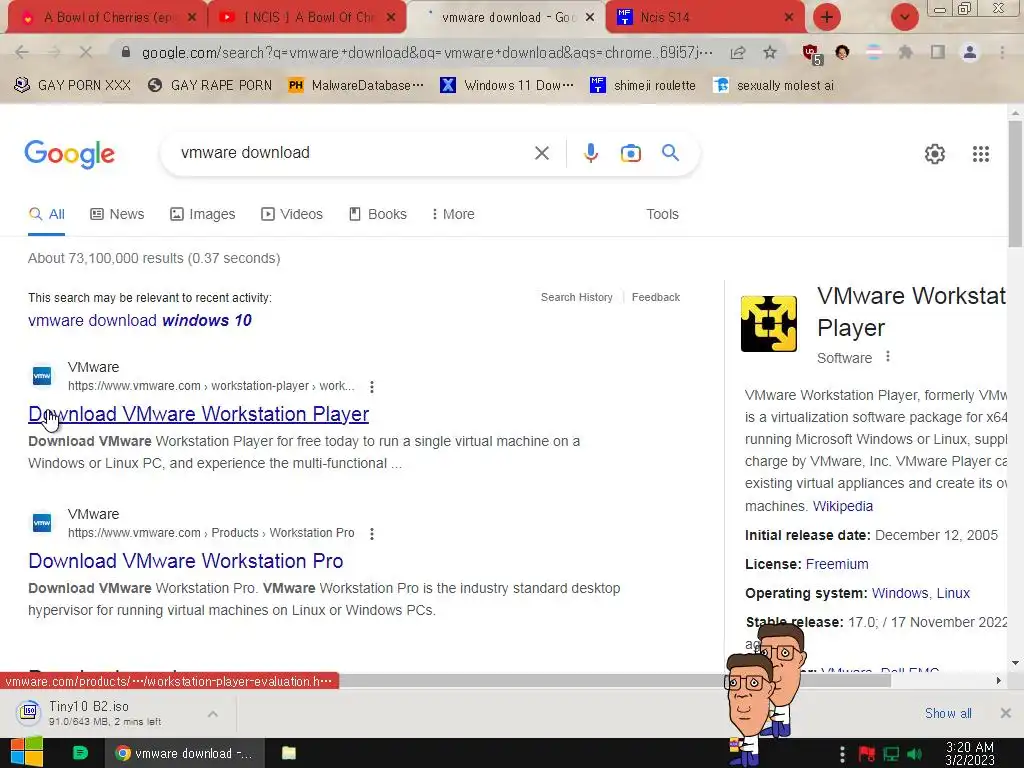Screen dimensions: 1024x768
Task: Switch to the A Bowl of Cherries tab
Action: tap(108, 18)
